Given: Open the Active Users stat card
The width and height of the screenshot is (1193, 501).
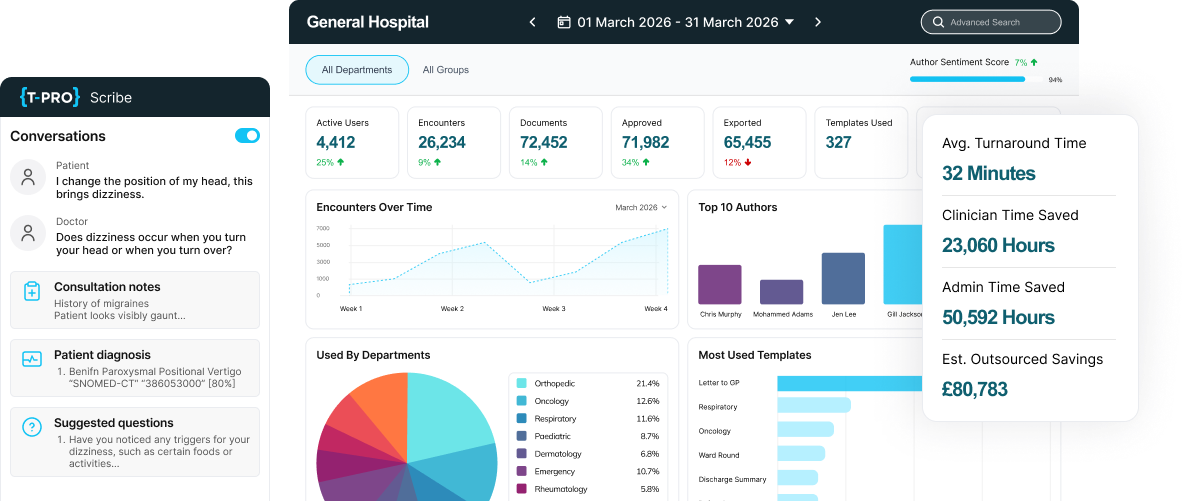Looking at the screenshot, I should tap(351, 141).
